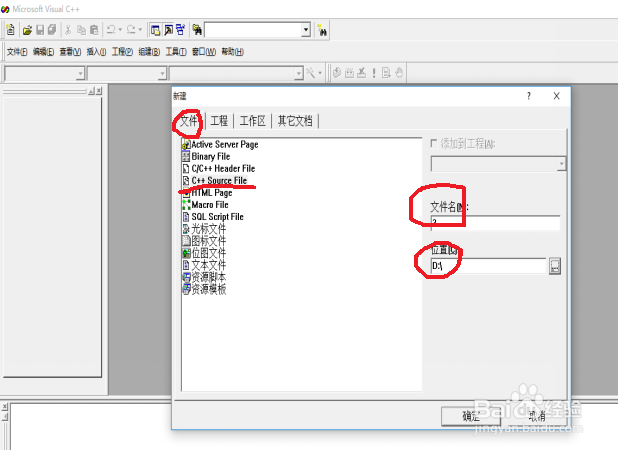Open the redo history dropdown arrow
Screen dimensions: 618x450
click(x=140, y=30)
